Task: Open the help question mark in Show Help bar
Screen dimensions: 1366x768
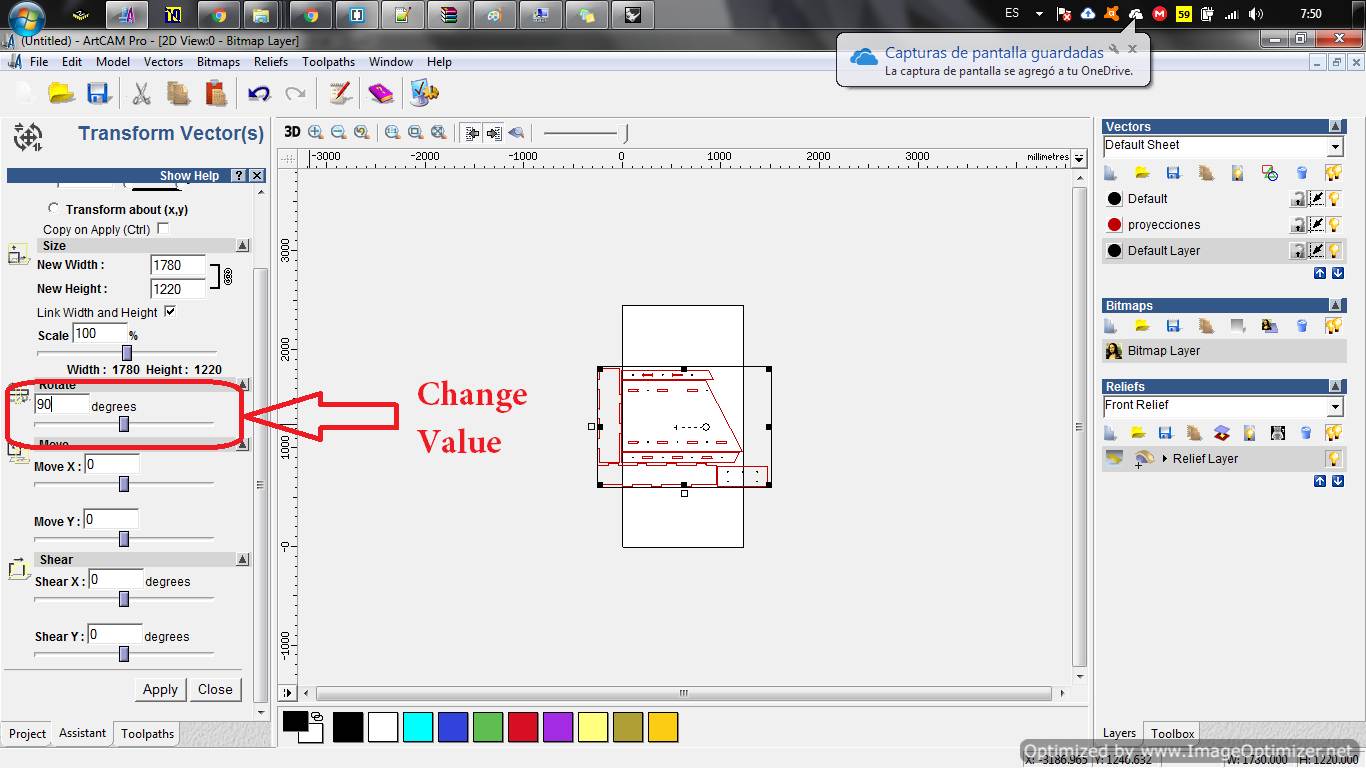Action: pyautogui.click(x=239, y=175)
